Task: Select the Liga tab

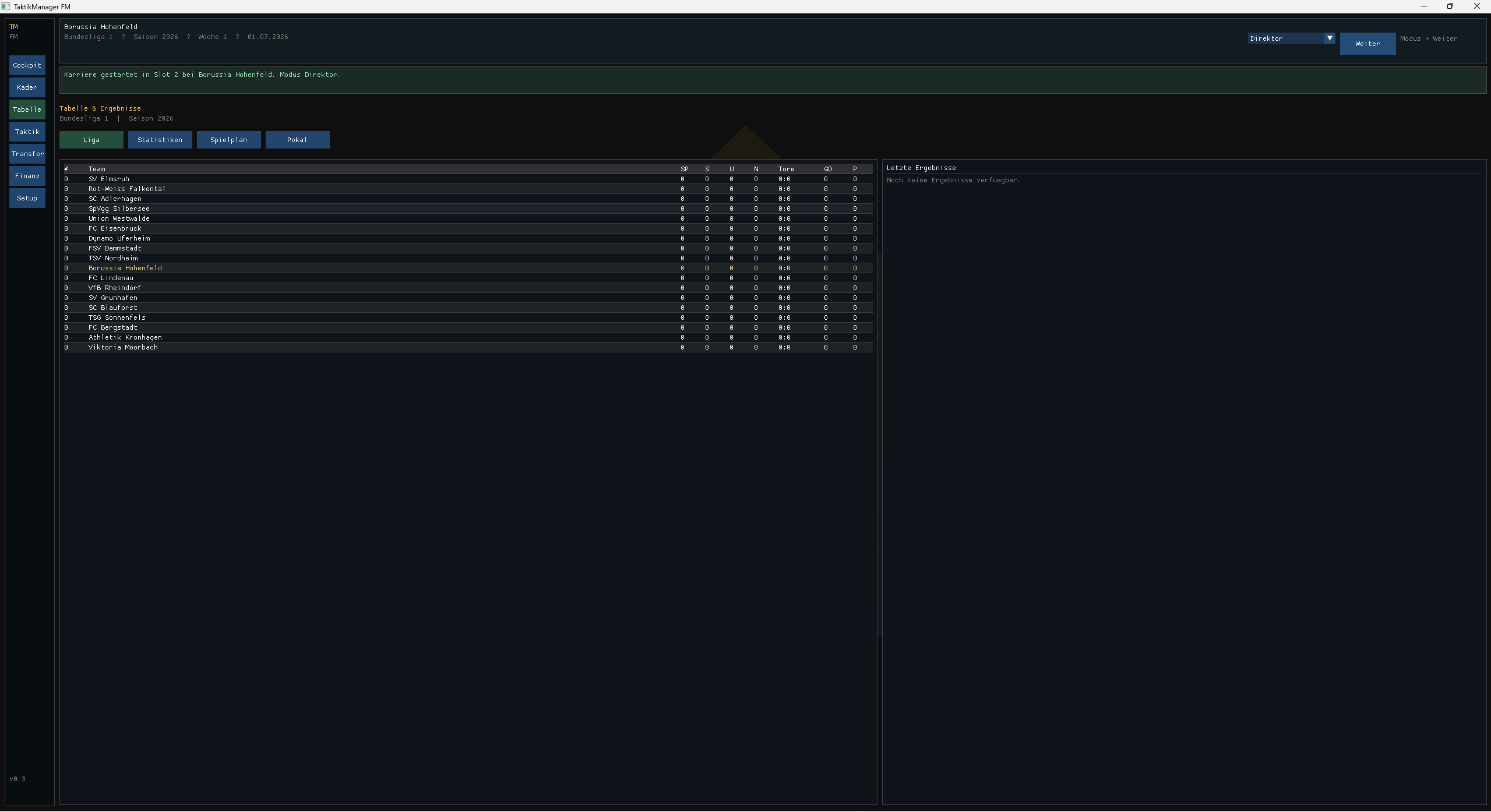Action: (91, 140)
